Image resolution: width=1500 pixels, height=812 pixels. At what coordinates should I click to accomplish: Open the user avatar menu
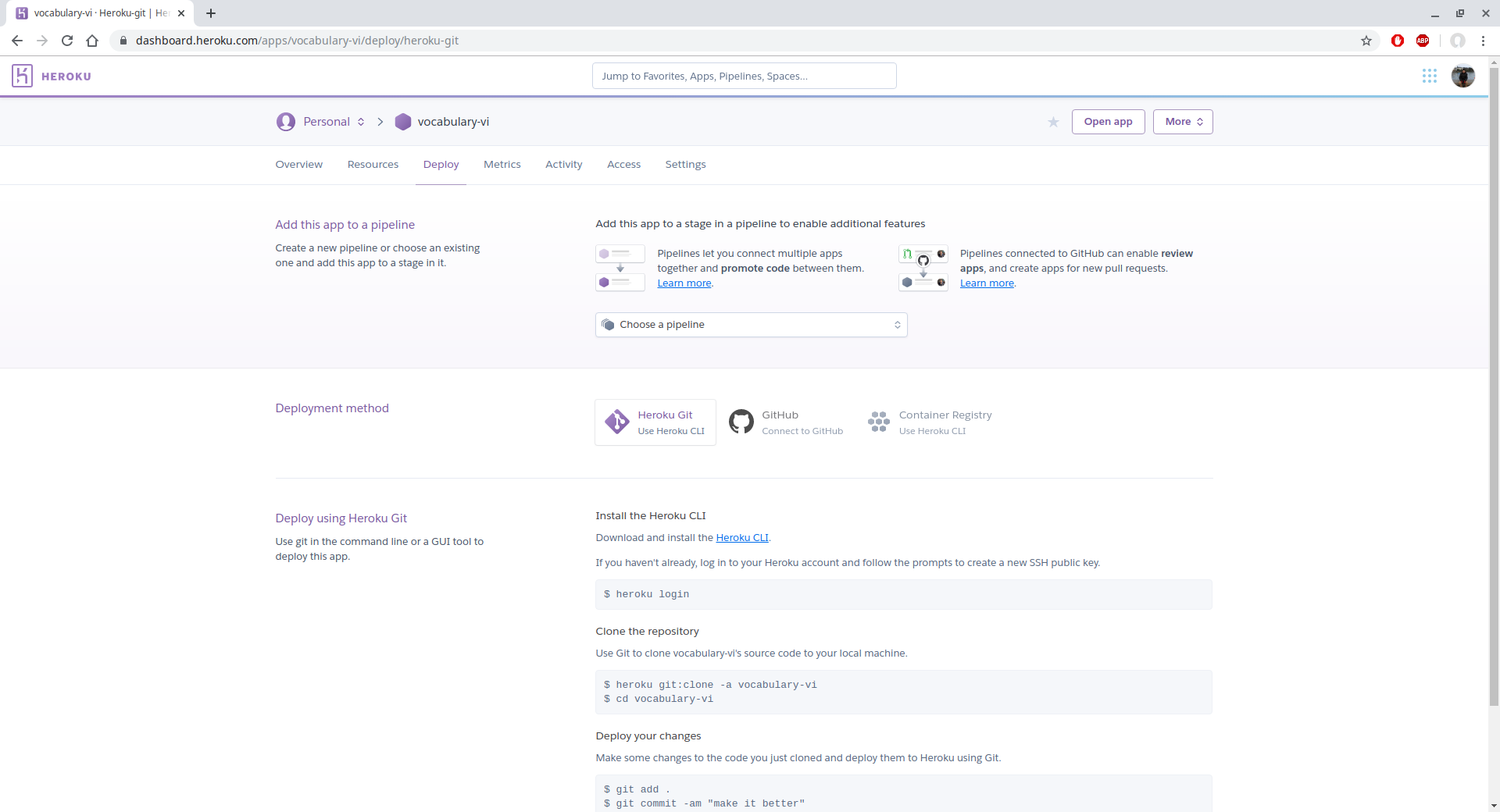(x=1463, y=76)
